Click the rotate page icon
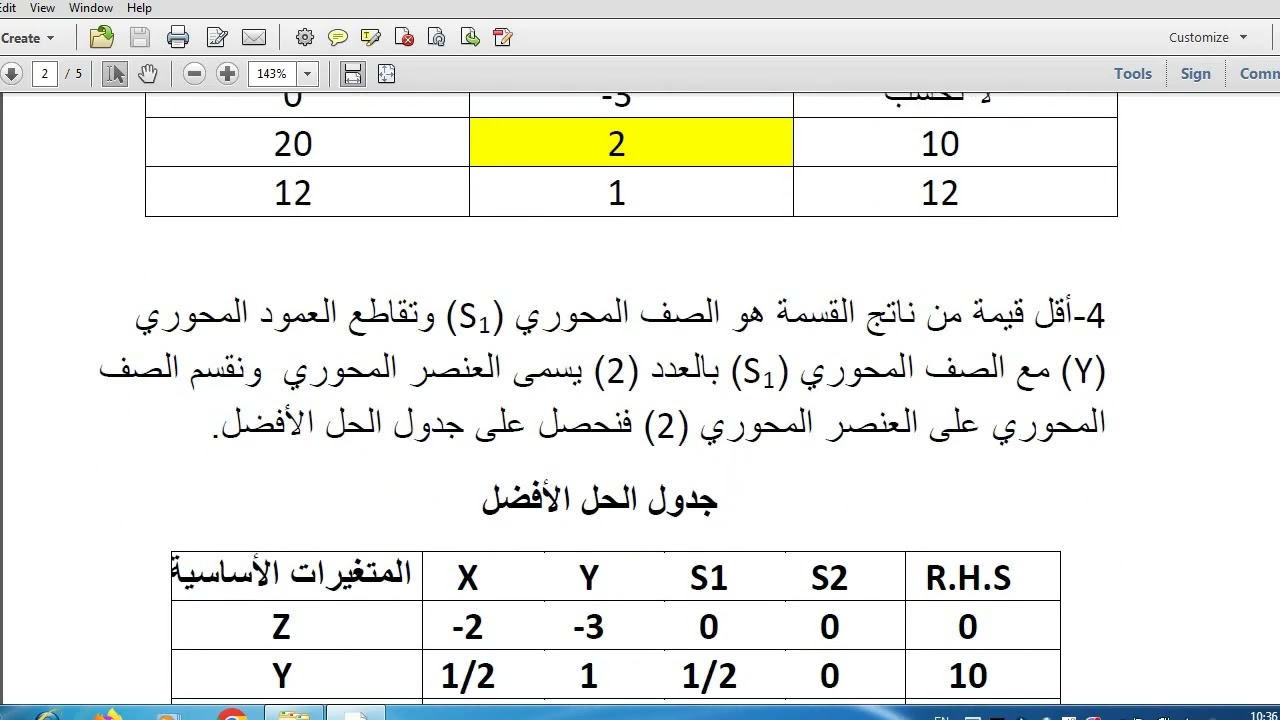The image size is (1280, 720). [437, 38]
